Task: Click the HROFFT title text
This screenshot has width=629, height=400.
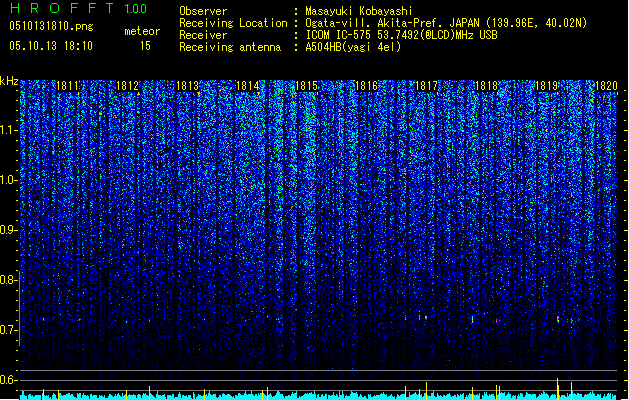Action: click(62, 8)
